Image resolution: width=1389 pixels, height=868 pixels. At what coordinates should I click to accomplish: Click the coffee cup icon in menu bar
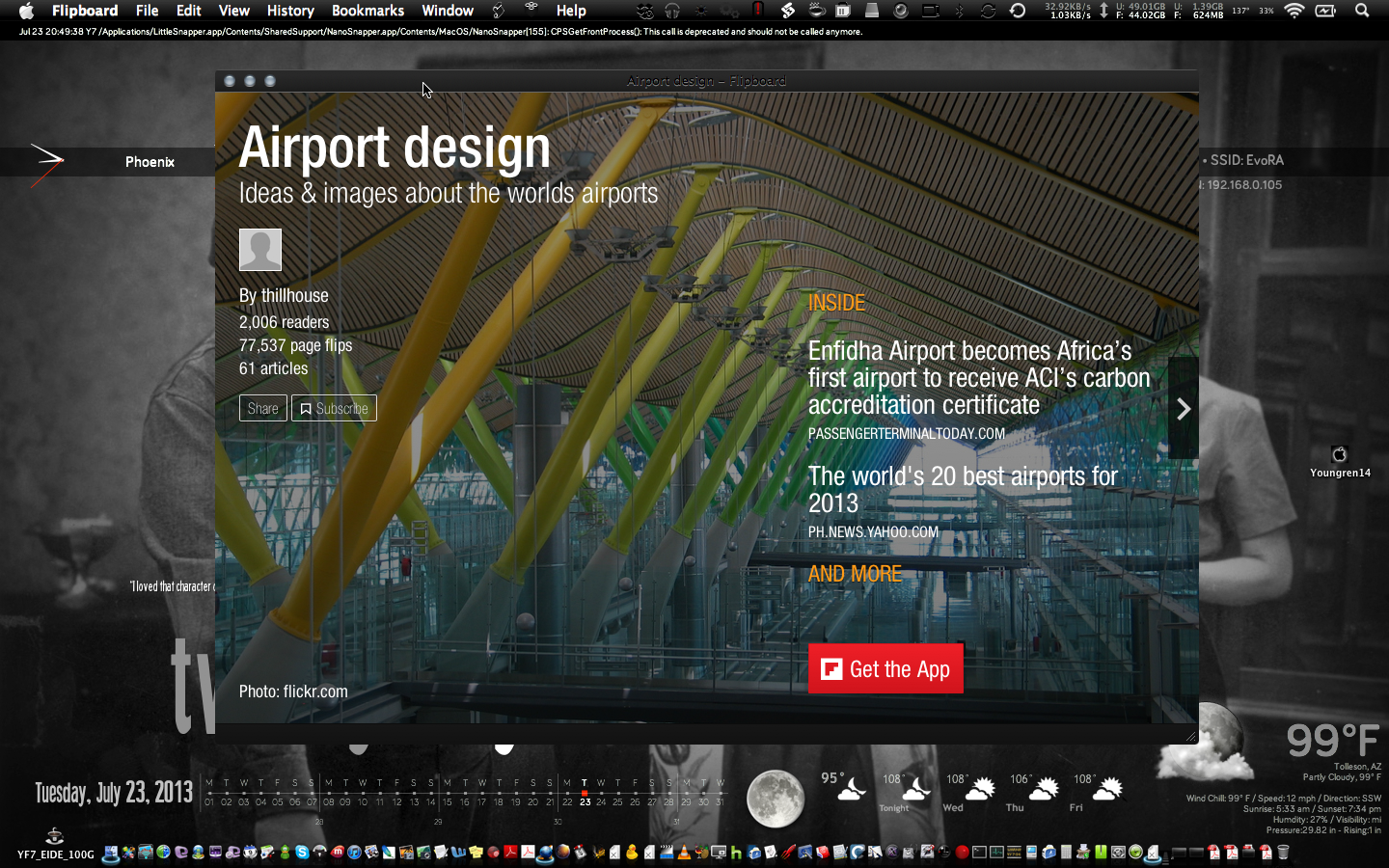[x=817, y=10]
